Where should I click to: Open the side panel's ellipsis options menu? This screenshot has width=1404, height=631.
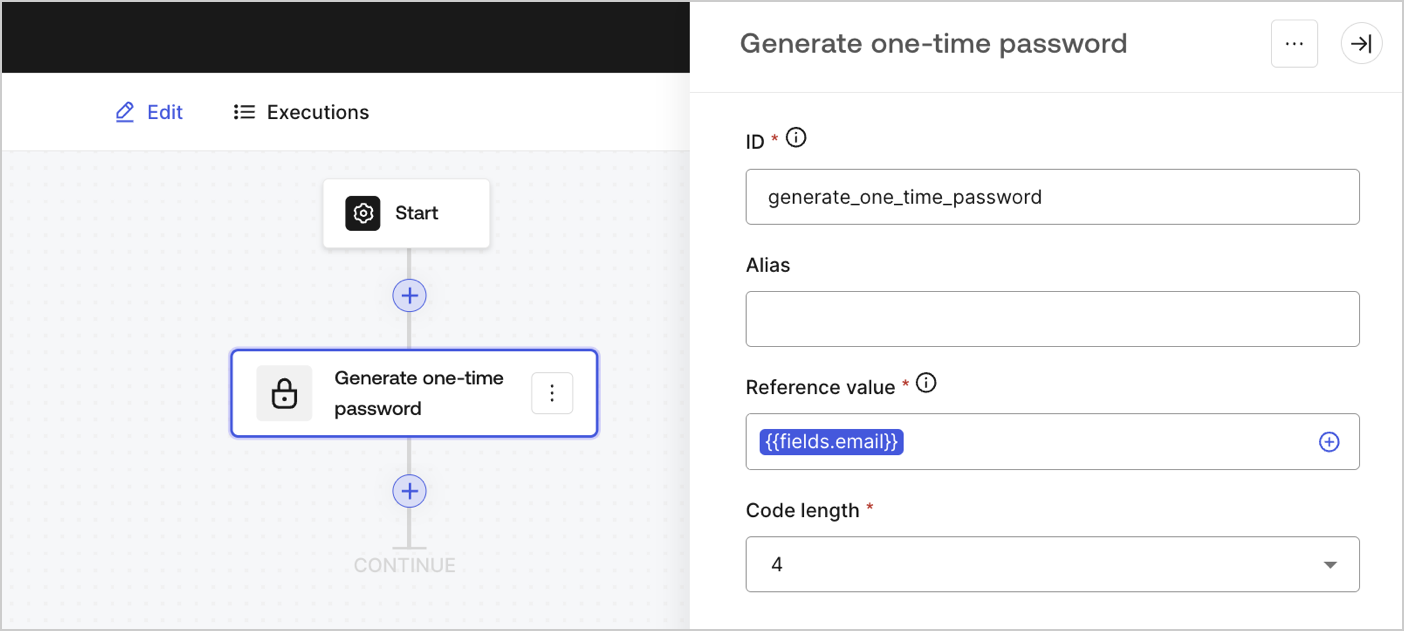click(x=1294, y=44)
